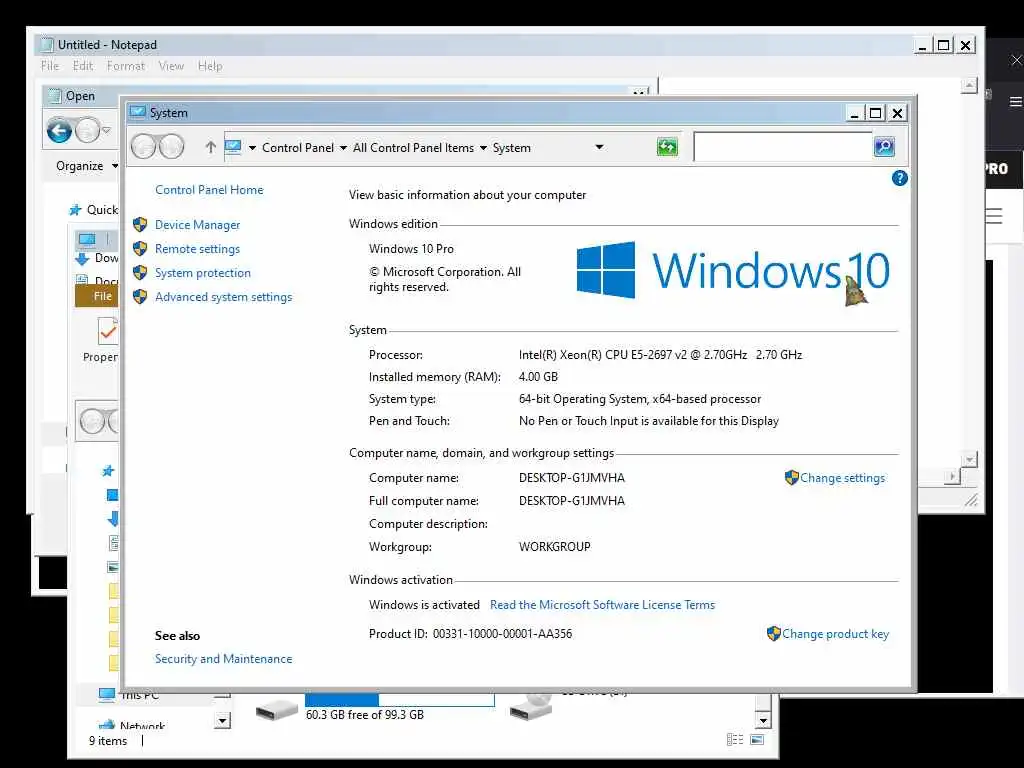Expand the dropdown after All Control Panel Items
1024x768 pixels.
pos(483,148)
